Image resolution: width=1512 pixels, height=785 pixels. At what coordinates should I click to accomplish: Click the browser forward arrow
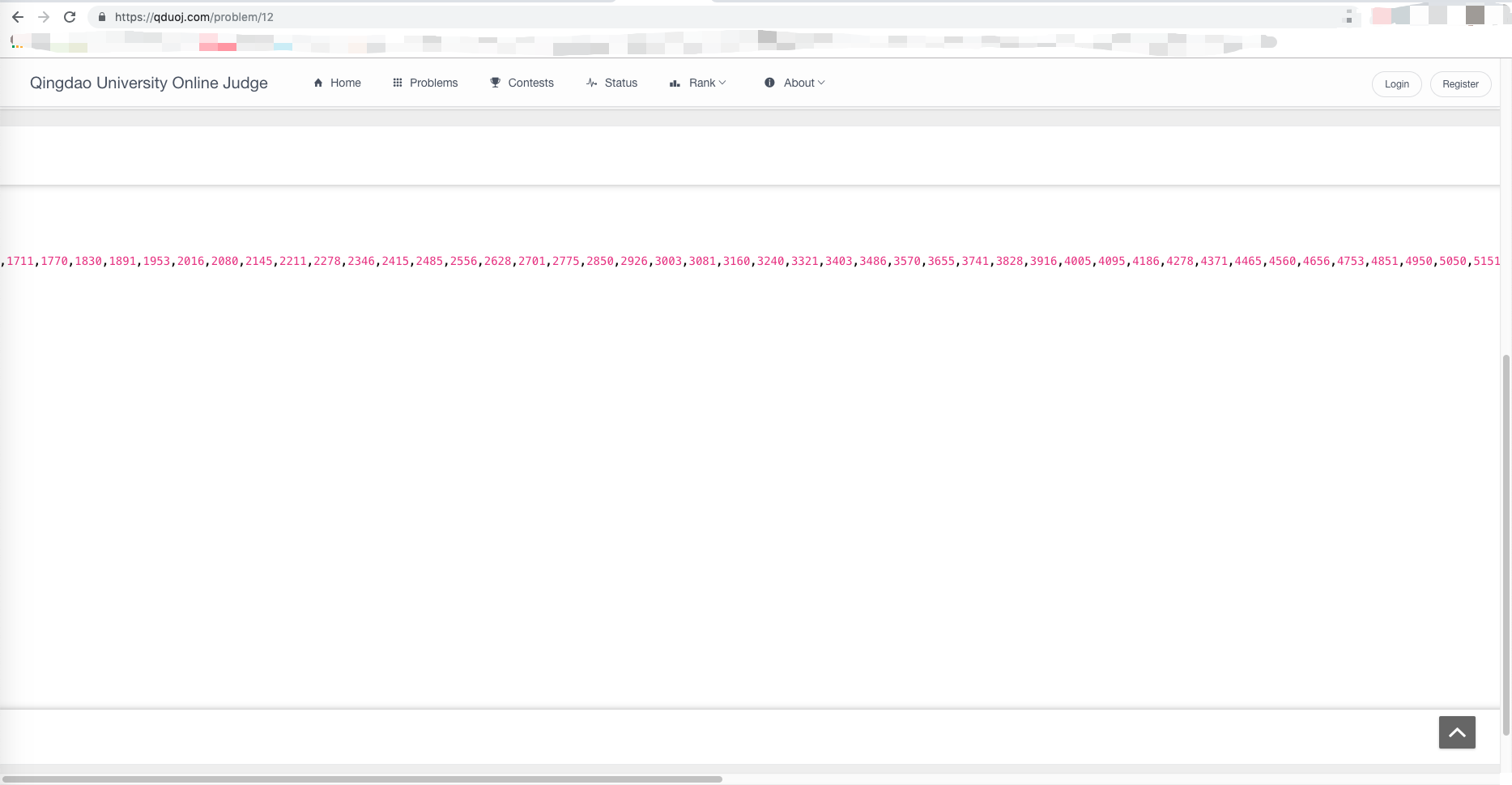[x=44, y=16]
